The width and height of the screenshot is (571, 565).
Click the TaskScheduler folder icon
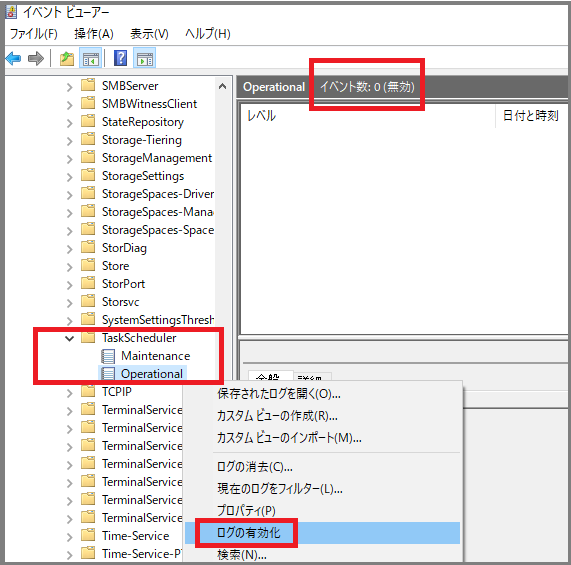click(x=88, y=337)
